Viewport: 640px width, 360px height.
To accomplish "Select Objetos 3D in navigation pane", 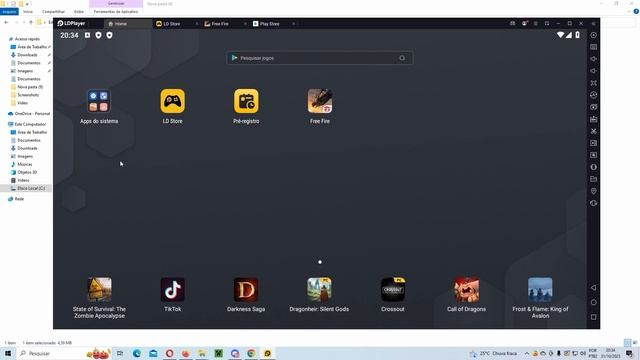I will click(27, 172).
